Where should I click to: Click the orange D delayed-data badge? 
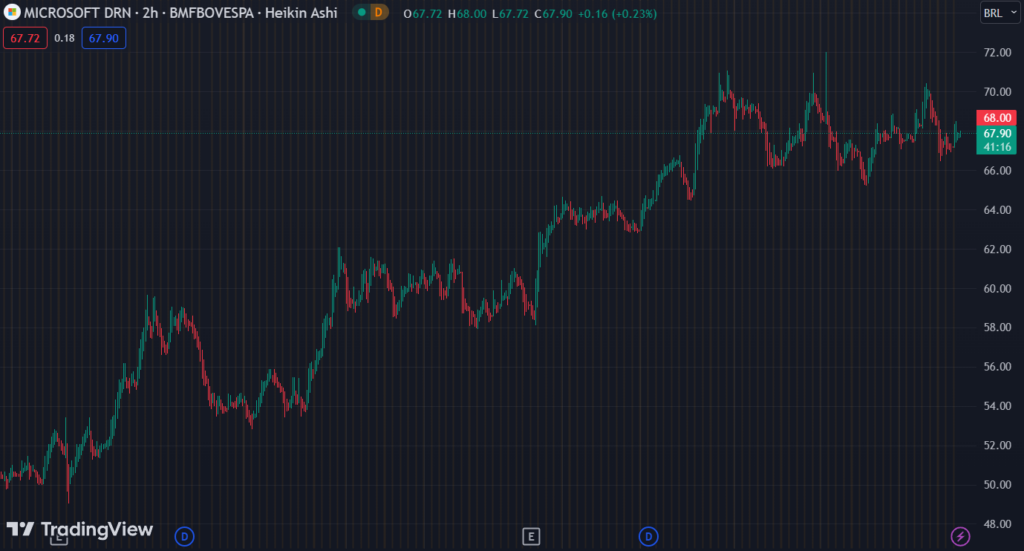[378, 12]
